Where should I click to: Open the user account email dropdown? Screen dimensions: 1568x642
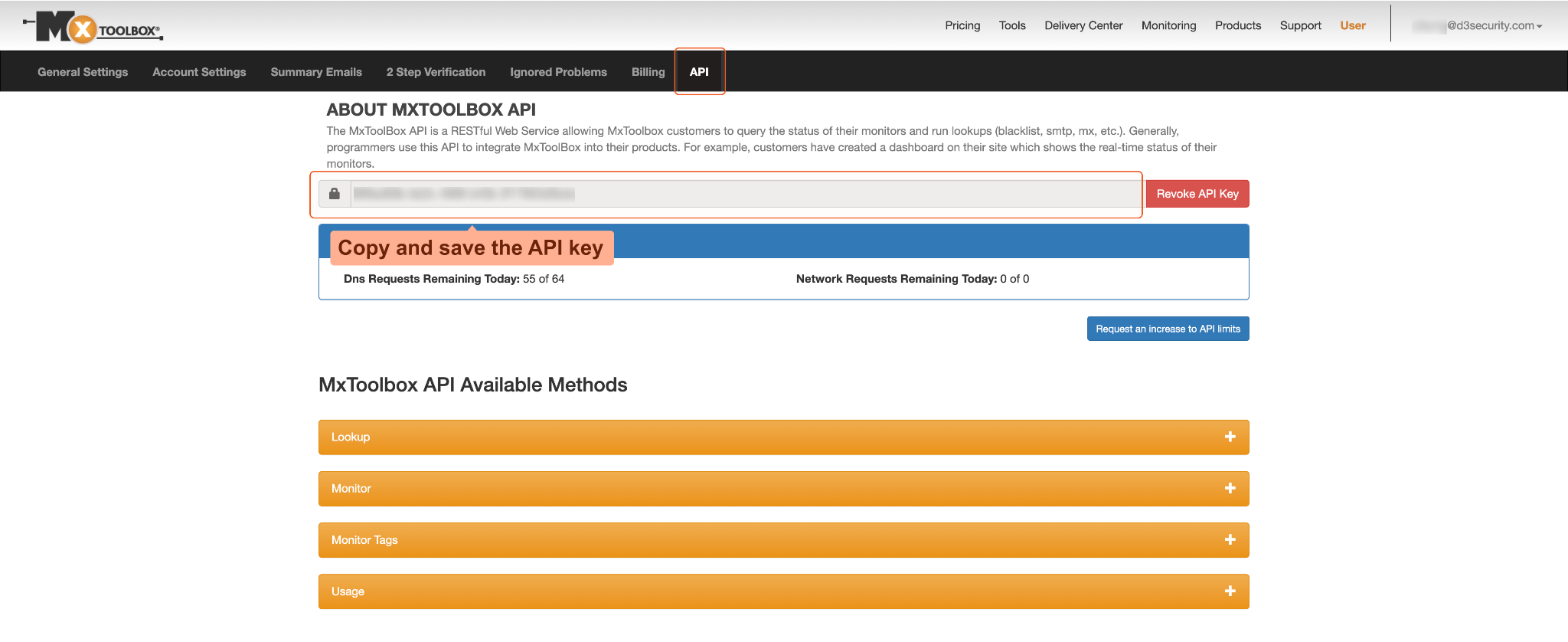point(1478,26)
